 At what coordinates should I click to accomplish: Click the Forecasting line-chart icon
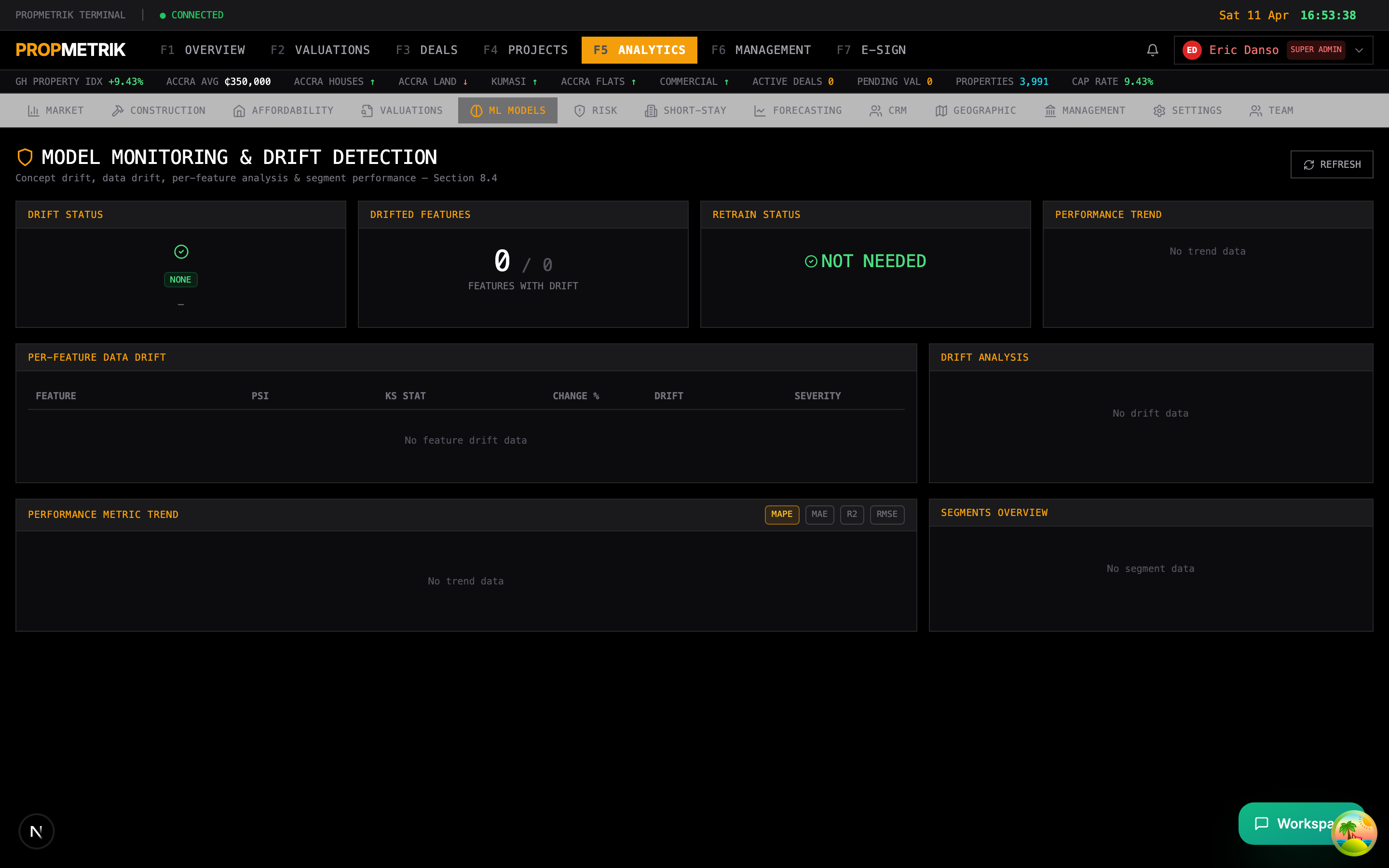pyautogui.click(x=760, y=111)
